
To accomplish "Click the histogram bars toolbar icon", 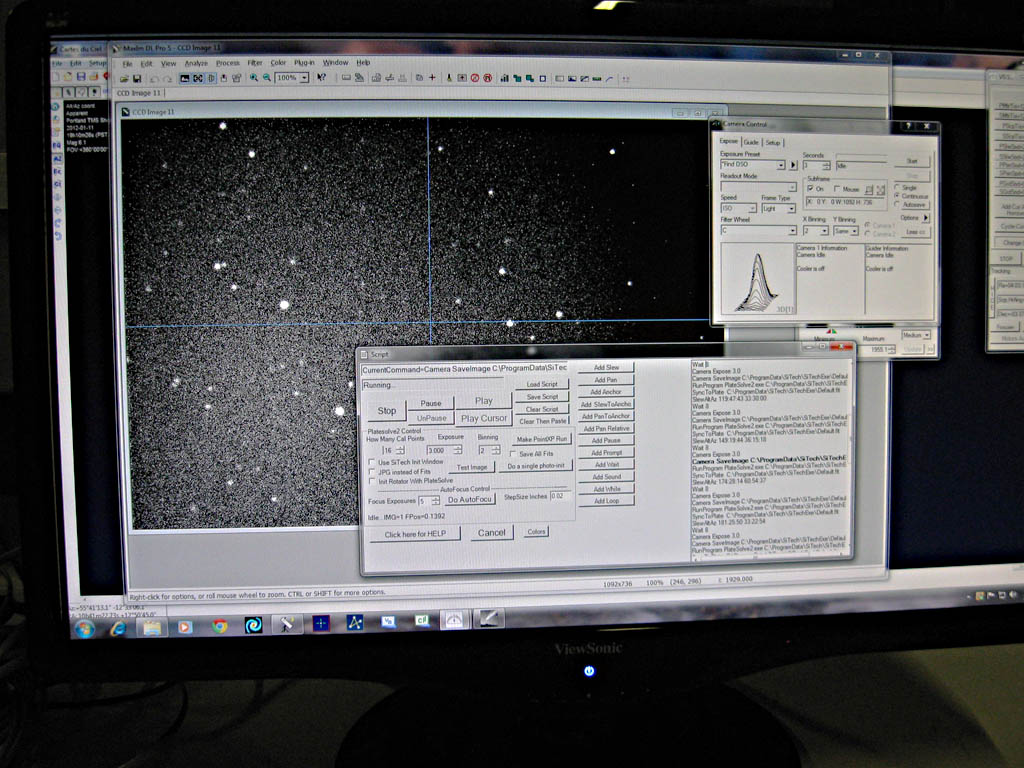I will (x=504, y=78).
